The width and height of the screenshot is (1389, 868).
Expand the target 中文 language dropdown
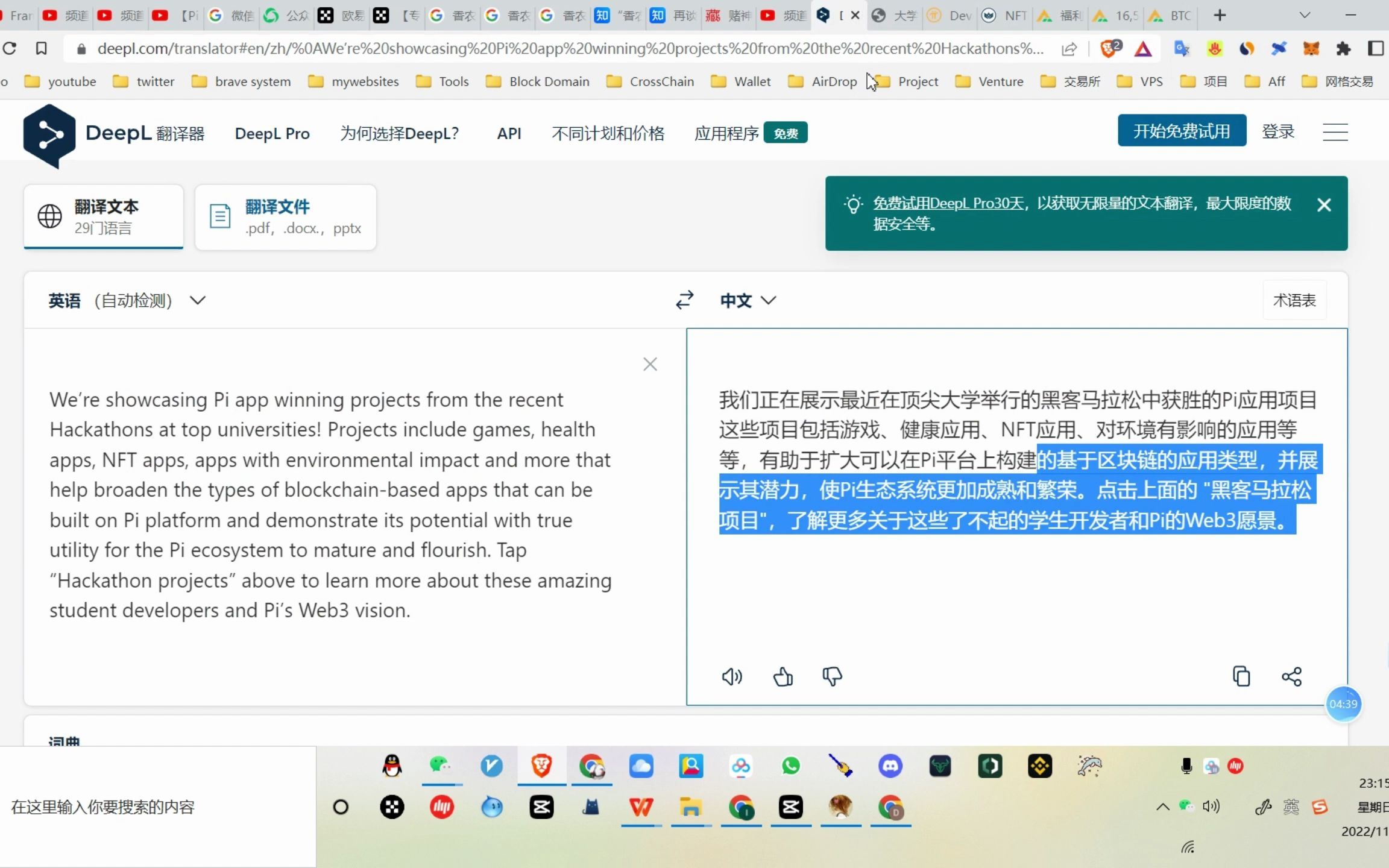(749, 300)
